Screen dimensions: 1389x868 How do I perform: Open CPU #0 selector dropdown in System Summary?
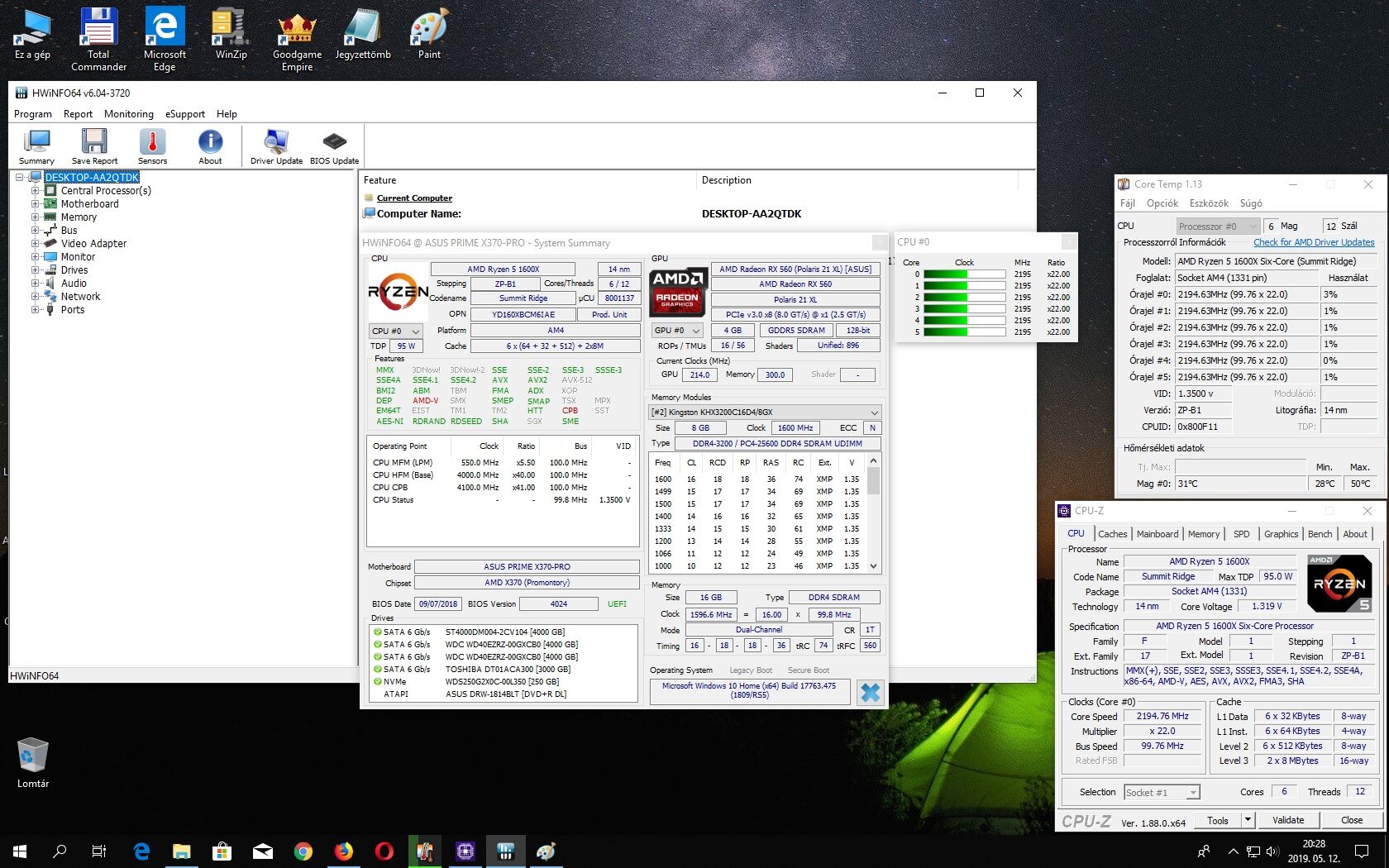tap(396, 331)
